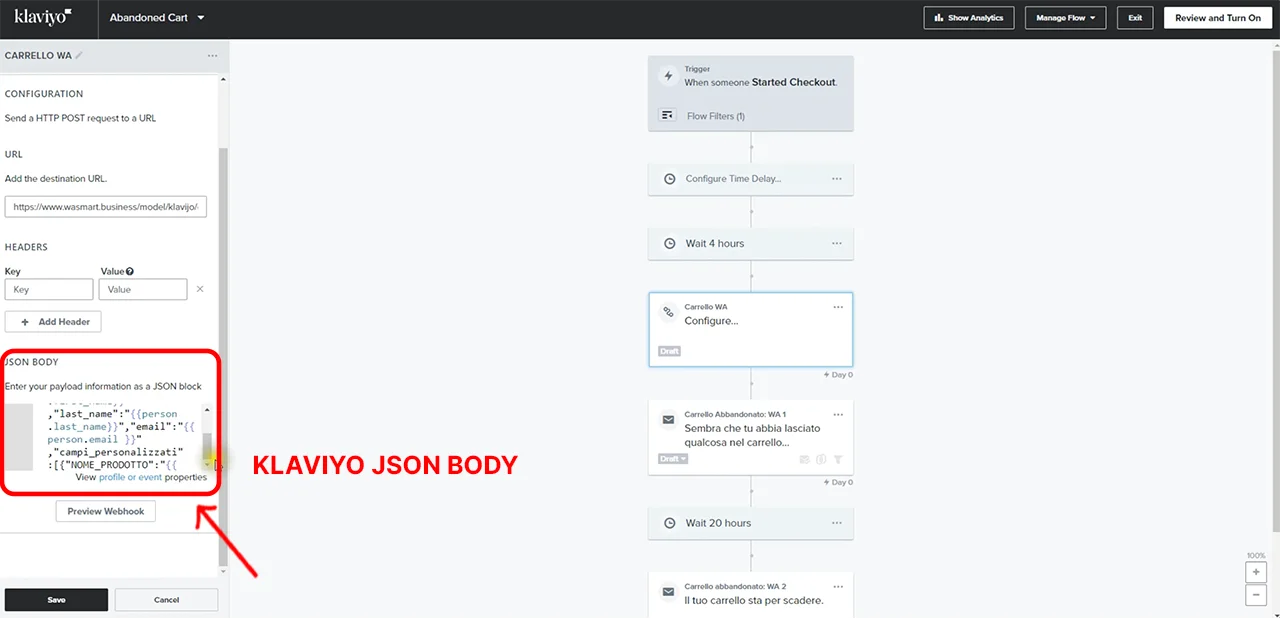Click the JSON body editor scrollbar
Viewport: 1280px width, 622px height.
click(x=207, y=438)
